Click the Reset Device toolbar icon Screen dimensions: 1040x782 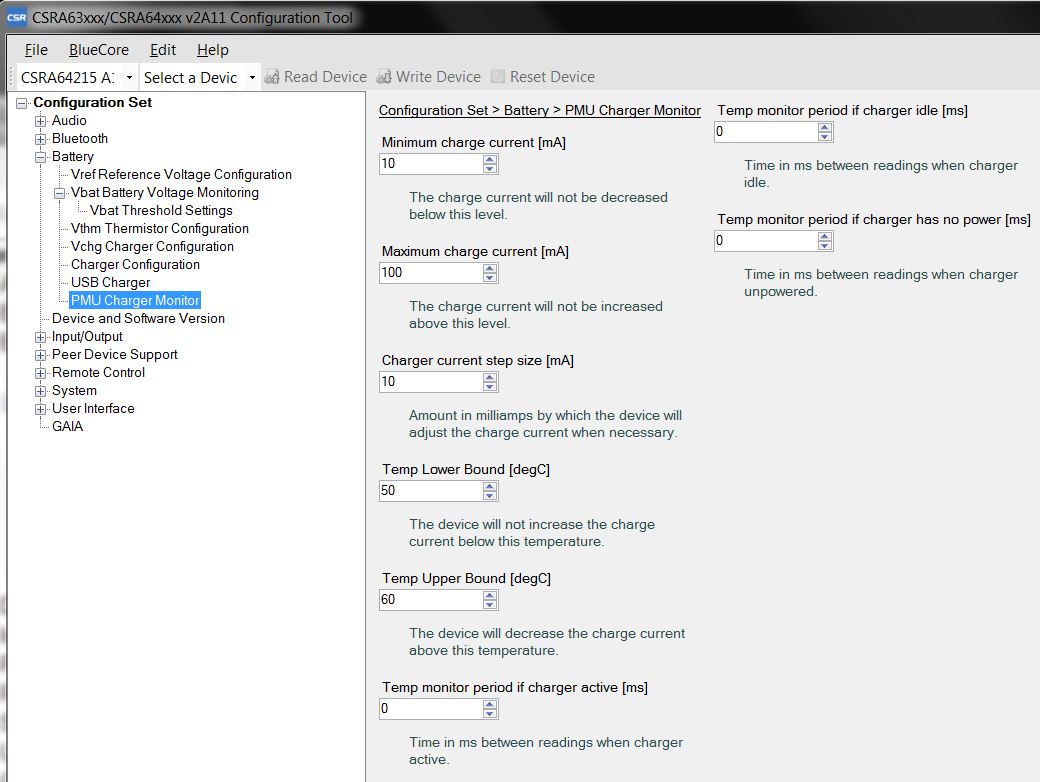[x=498, y=77]
